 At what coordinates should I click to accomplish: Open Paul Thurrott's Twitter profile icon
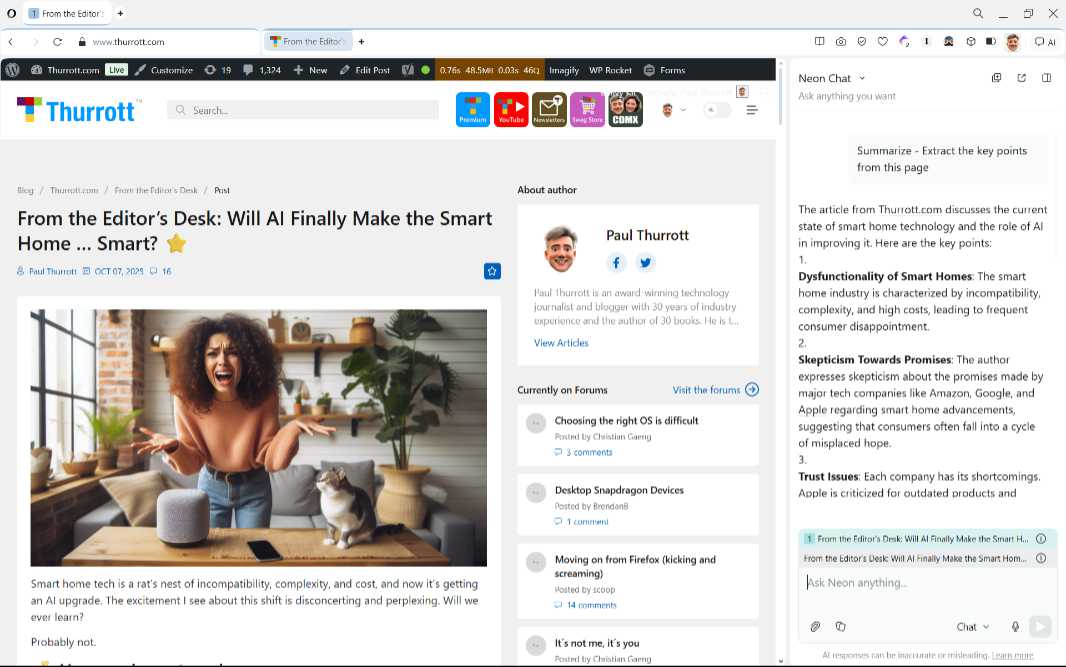tap(645, 262)
